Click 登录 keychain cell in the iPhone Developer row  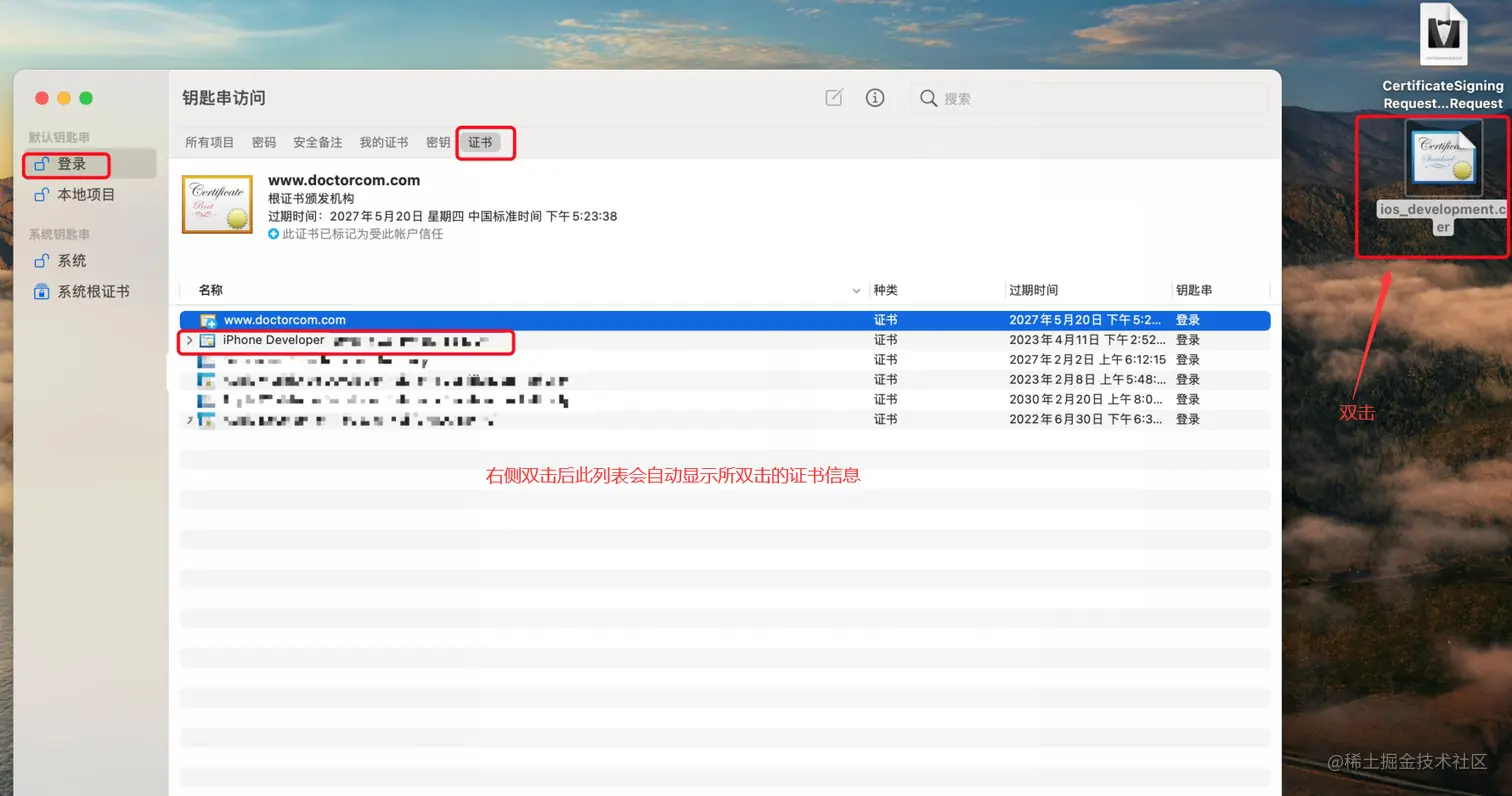pos(1187,340)
